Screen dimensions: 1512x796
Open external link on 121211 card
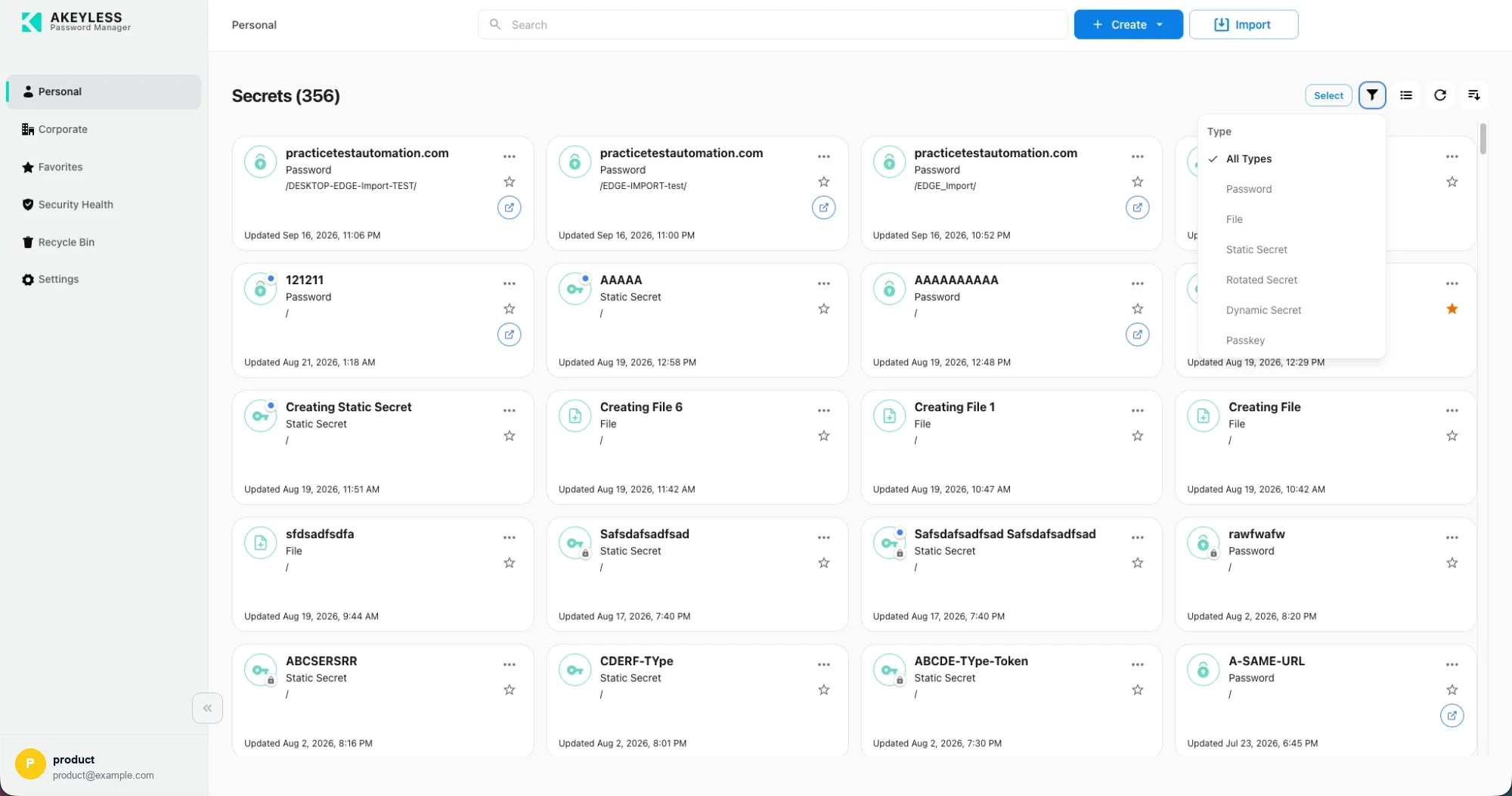click(x=510, y=334)
